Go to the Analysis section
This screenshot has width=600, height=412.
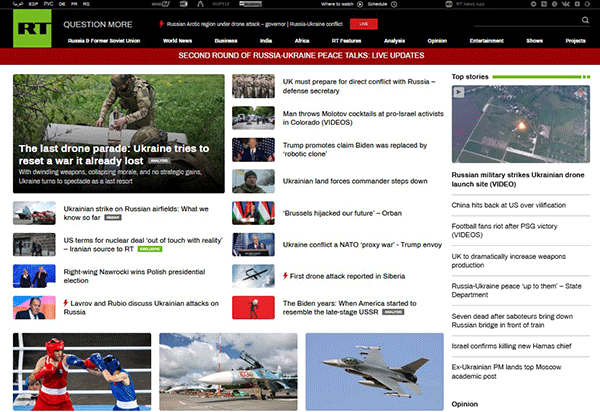pyautogui.click(x=395, y=41)
